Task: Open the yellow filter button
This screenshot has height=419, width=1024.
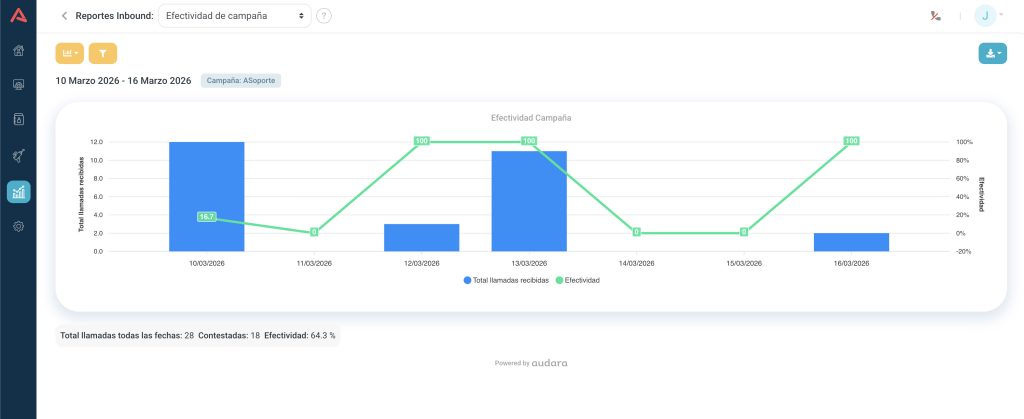Action: pyautogui.click(x=103, y=53)
